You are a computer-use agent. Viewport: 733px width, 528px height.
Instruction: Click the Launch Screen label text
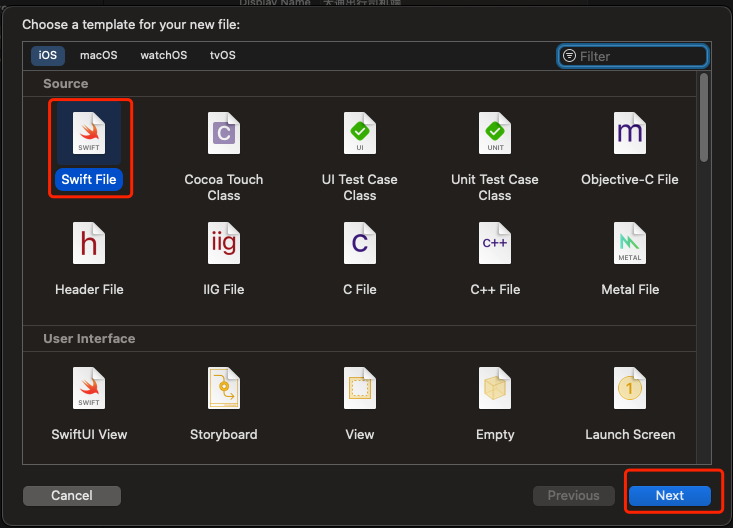pyautogui.click(x=630, y=434)
